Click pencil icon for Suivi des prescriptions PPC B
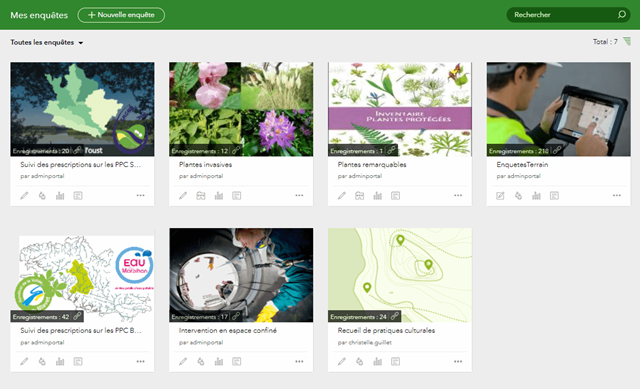 [x=24, y=361]
